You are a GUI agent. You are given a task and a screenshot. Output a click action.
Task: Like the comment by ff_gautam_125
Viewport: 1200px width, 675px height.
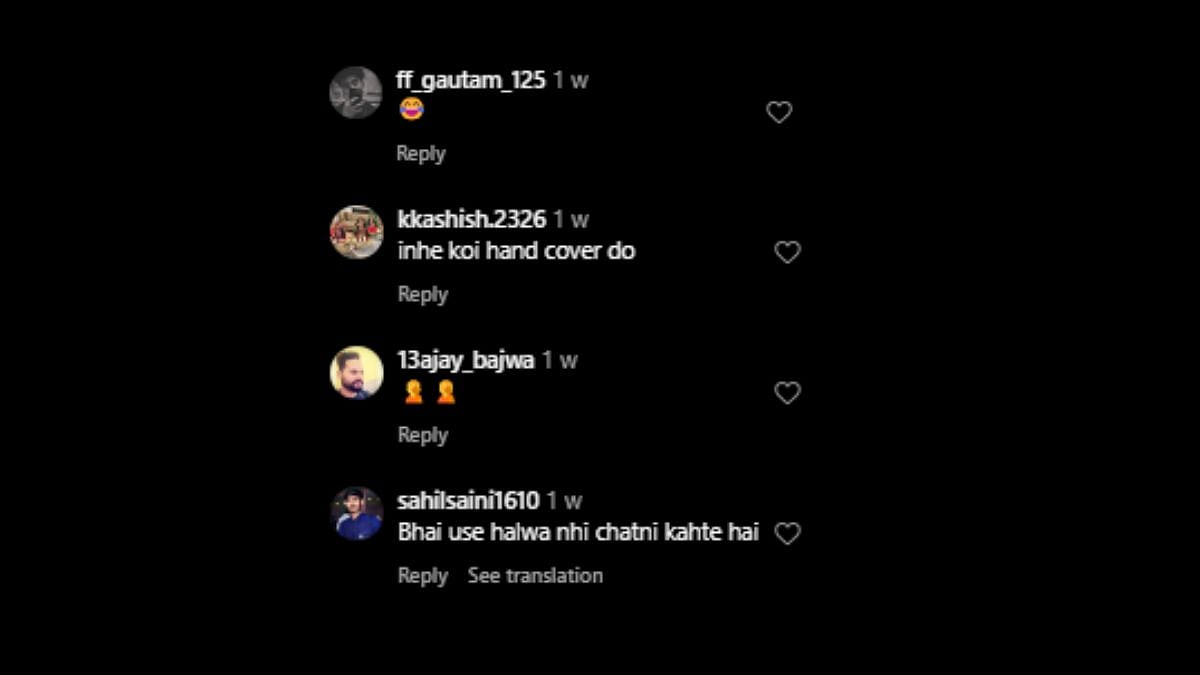point(779,113)
